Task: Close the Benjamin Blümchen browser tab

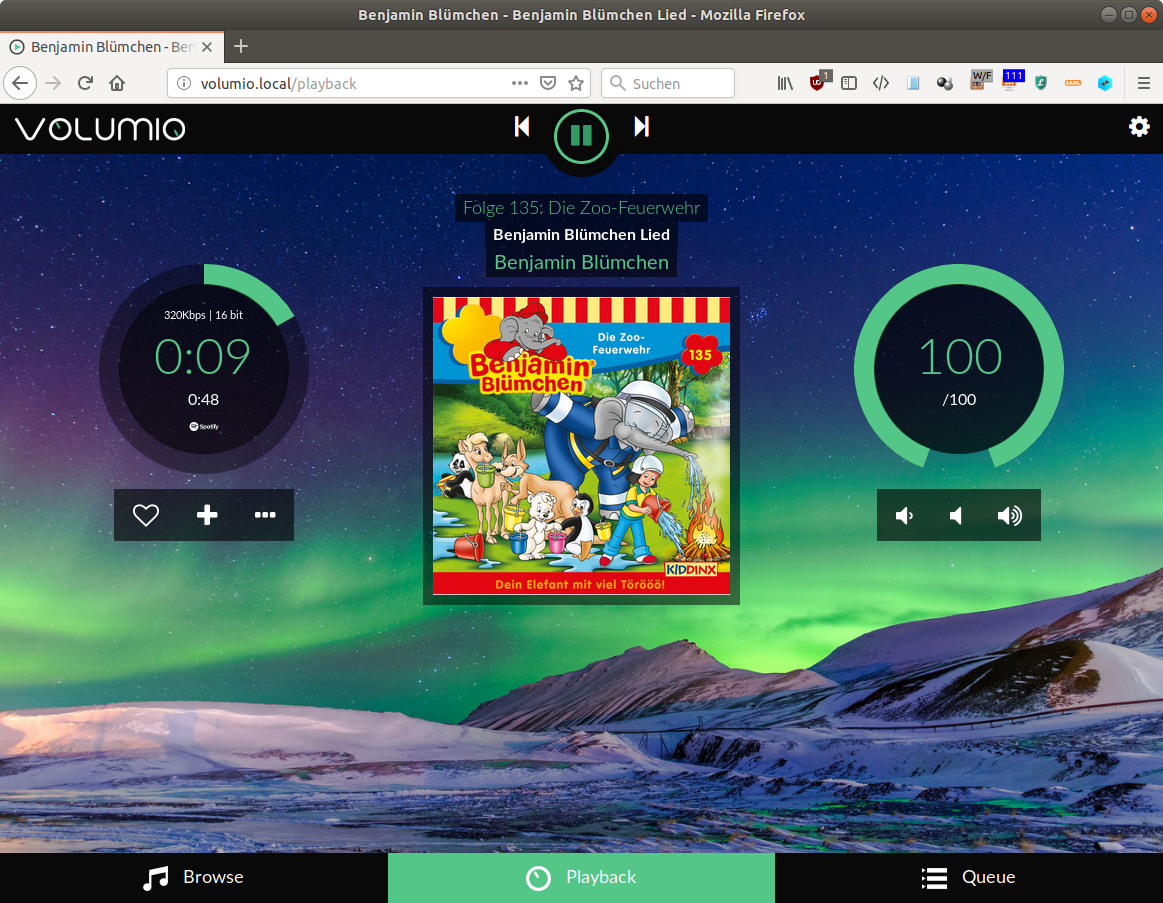Action: click(x=207, y=47)
